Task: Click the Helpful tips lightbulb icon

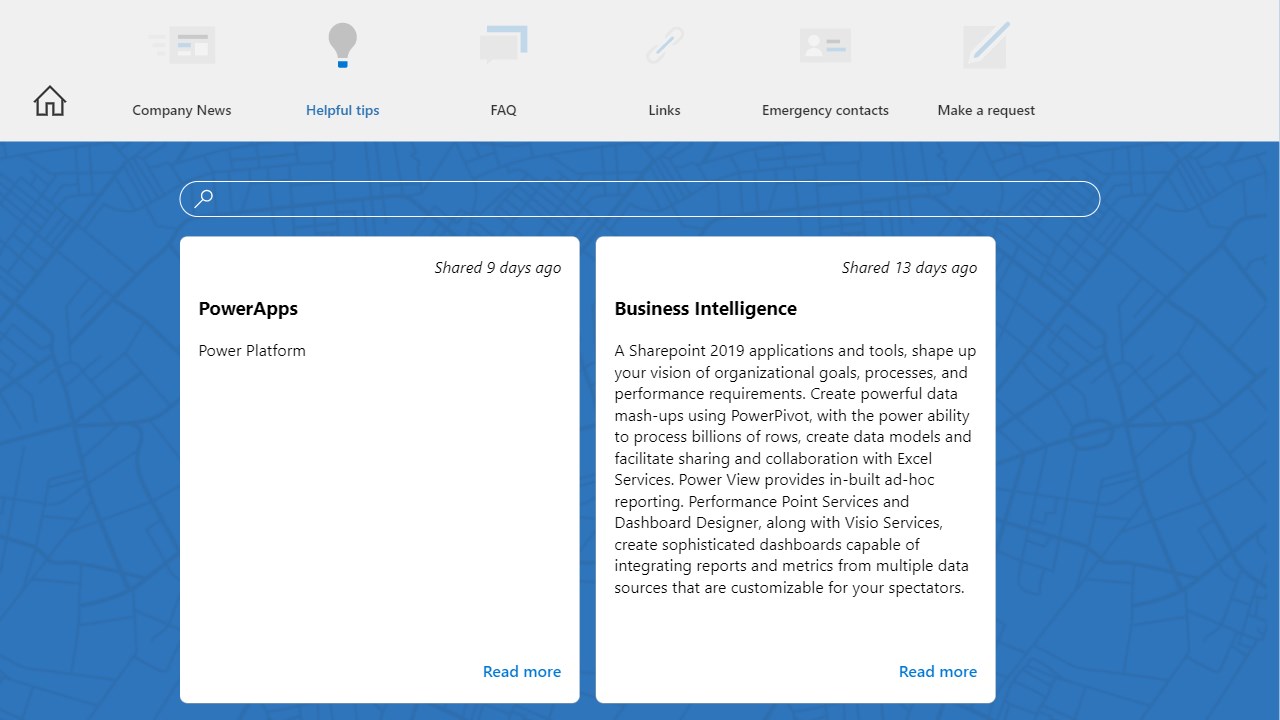Action: 342,45
